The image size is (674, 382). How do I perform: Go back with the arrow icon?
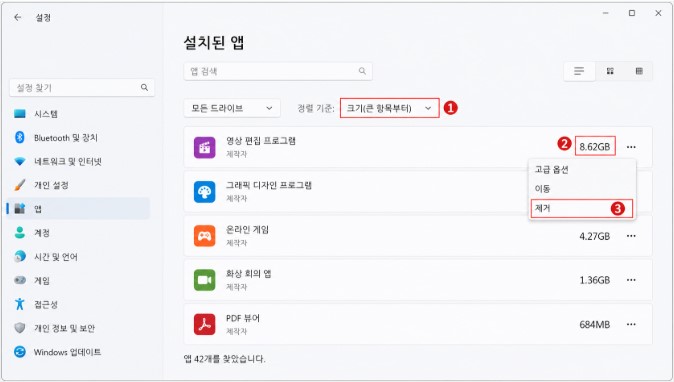click(x=18, y=17)
